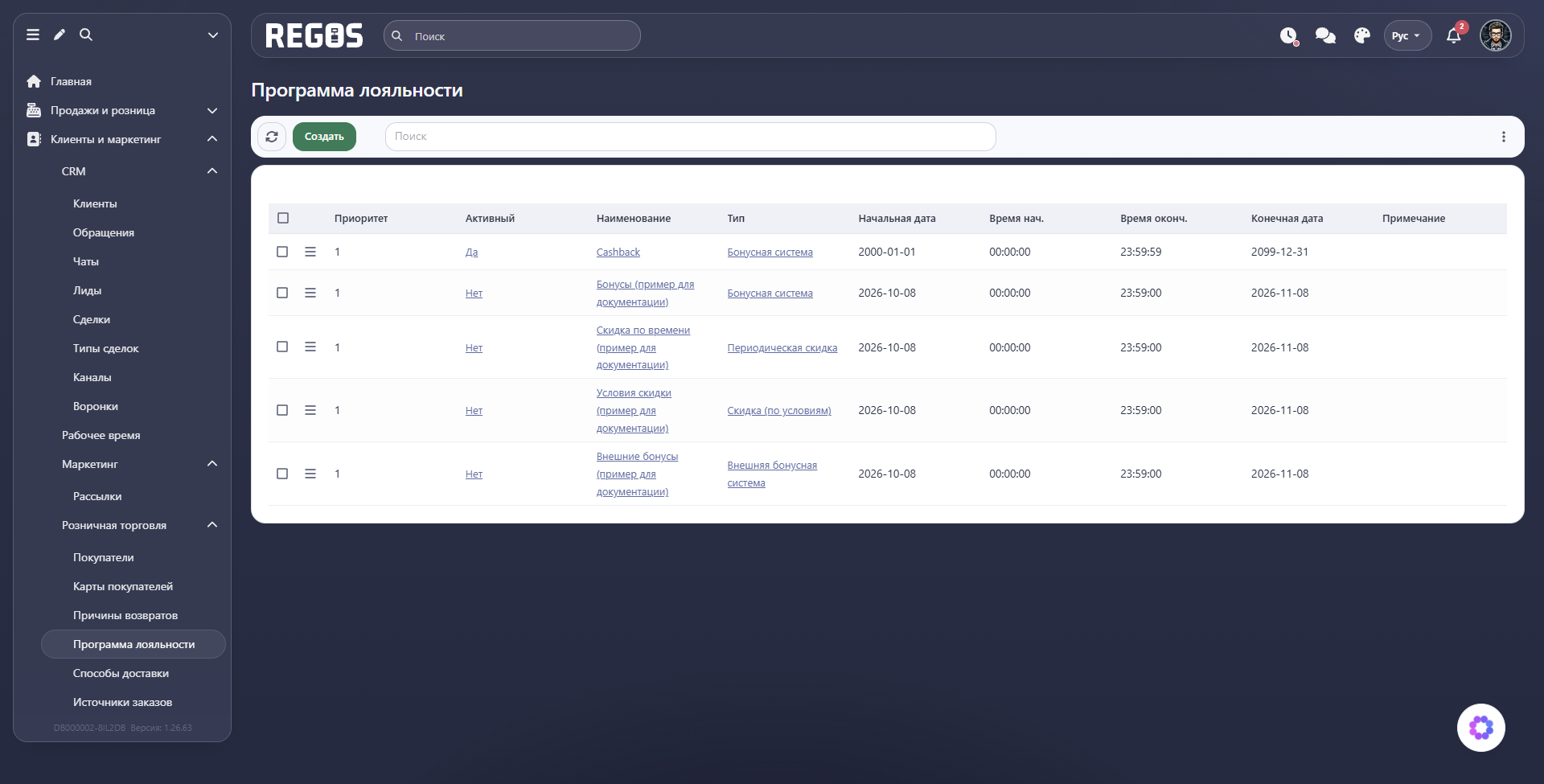Open Главная in the sidebar

pos(71,81)
